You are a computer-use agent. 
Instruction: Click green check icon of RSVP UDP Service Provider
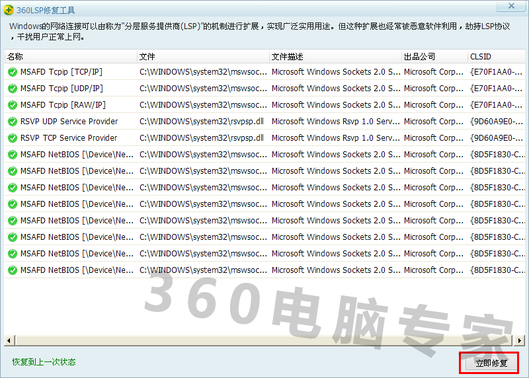pos(12,122)
